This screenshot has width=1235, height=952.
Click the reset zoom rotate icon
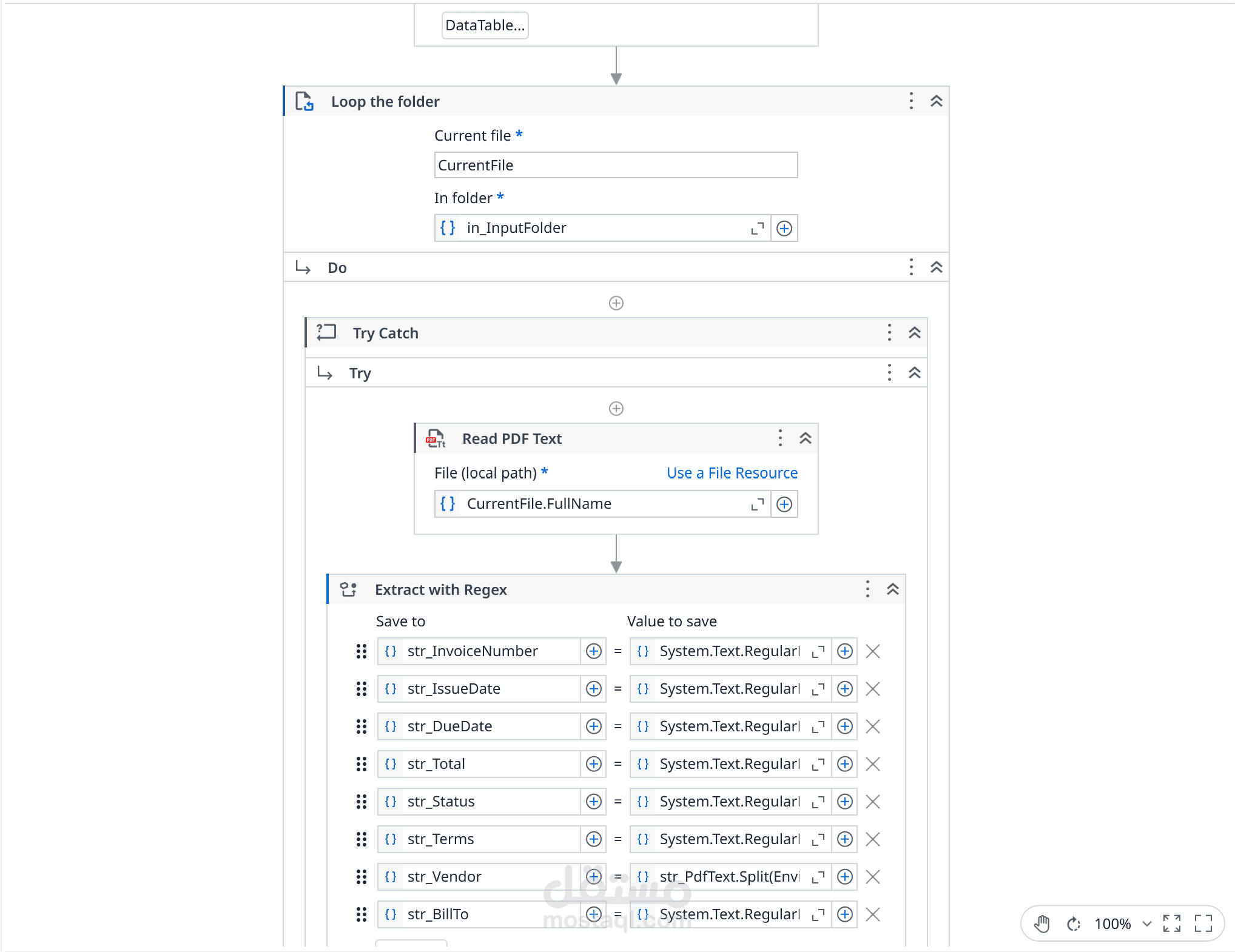click(1074, 924)
